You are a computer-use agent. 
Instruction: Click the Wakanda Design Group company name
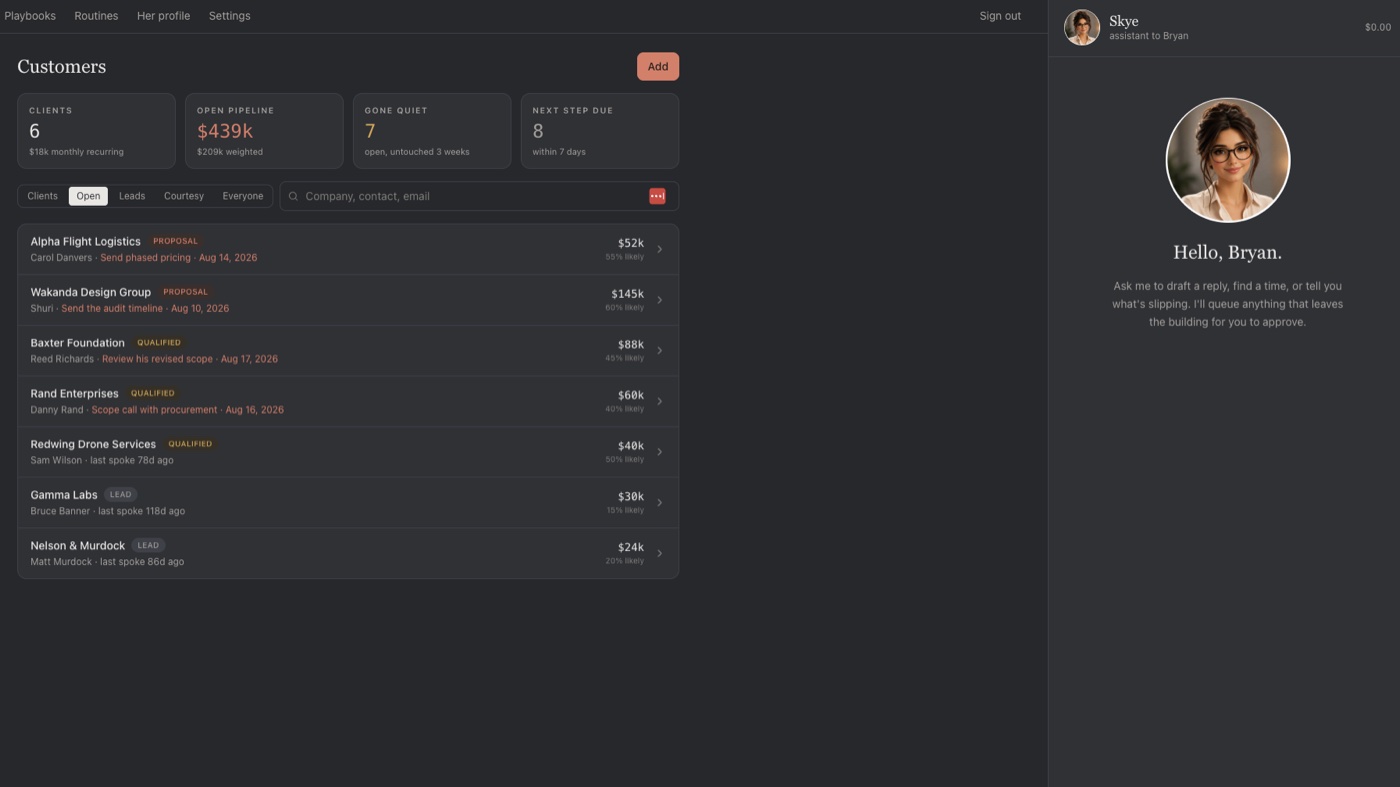point(90,292)
